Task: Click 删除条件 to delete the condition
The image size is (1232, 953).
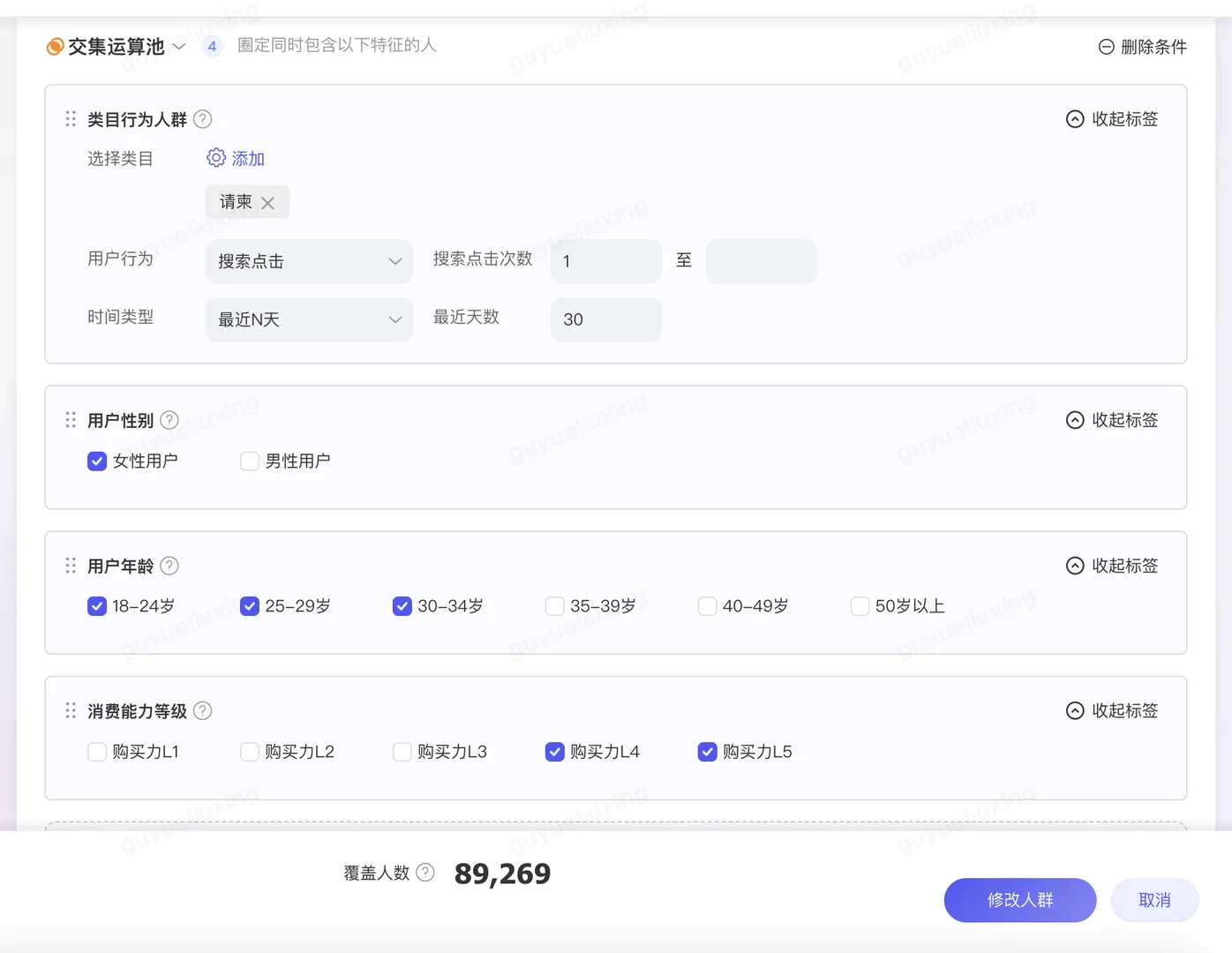Action: point(1142,47)
